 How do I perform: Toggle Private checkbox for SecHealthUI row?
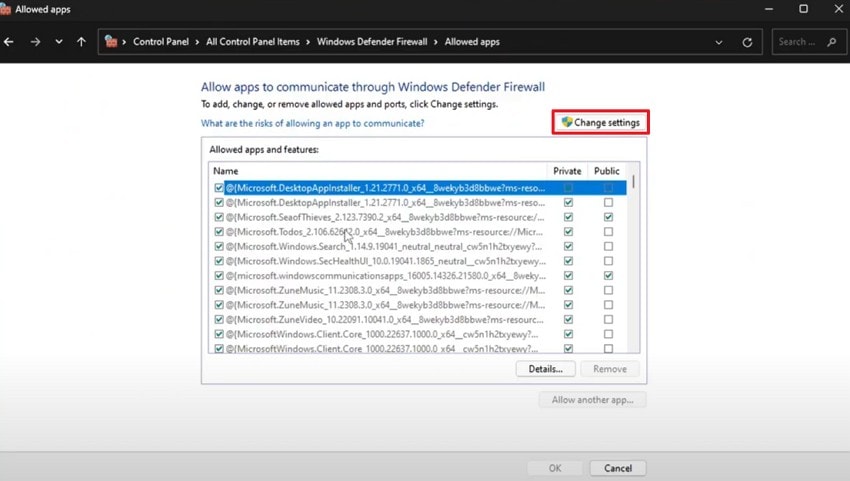[x=568, y=261]
